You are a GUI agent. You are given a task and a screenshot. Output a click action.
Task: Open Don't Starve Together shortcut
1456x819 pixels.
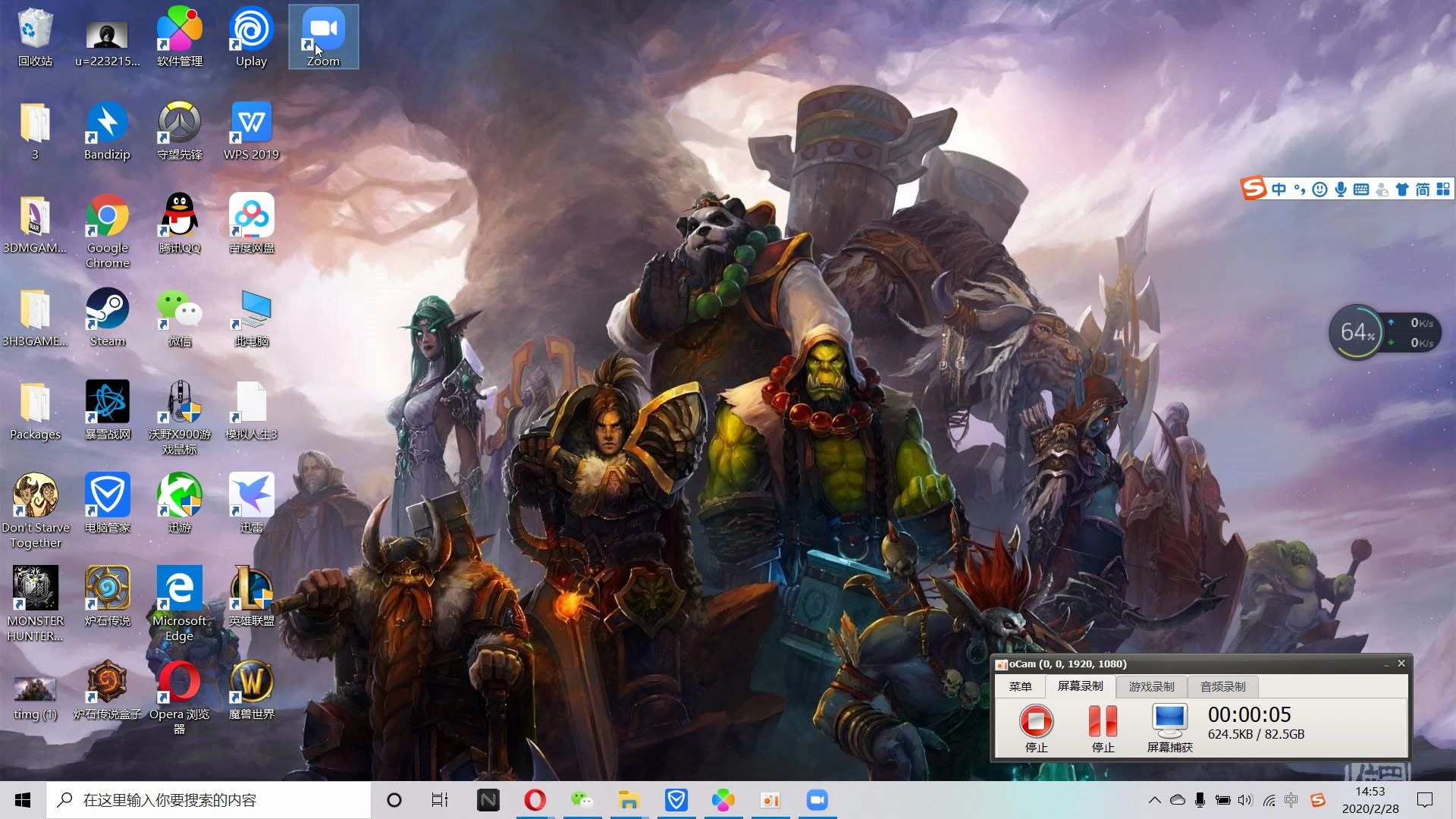pyautogui.click(x=35, y=510)
